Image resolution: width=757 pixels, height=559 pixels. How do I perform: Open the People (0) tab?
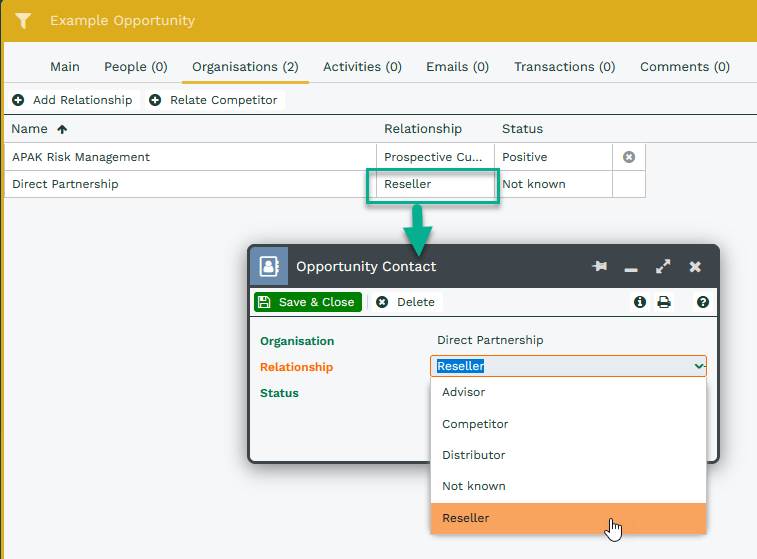click(136, 67)
